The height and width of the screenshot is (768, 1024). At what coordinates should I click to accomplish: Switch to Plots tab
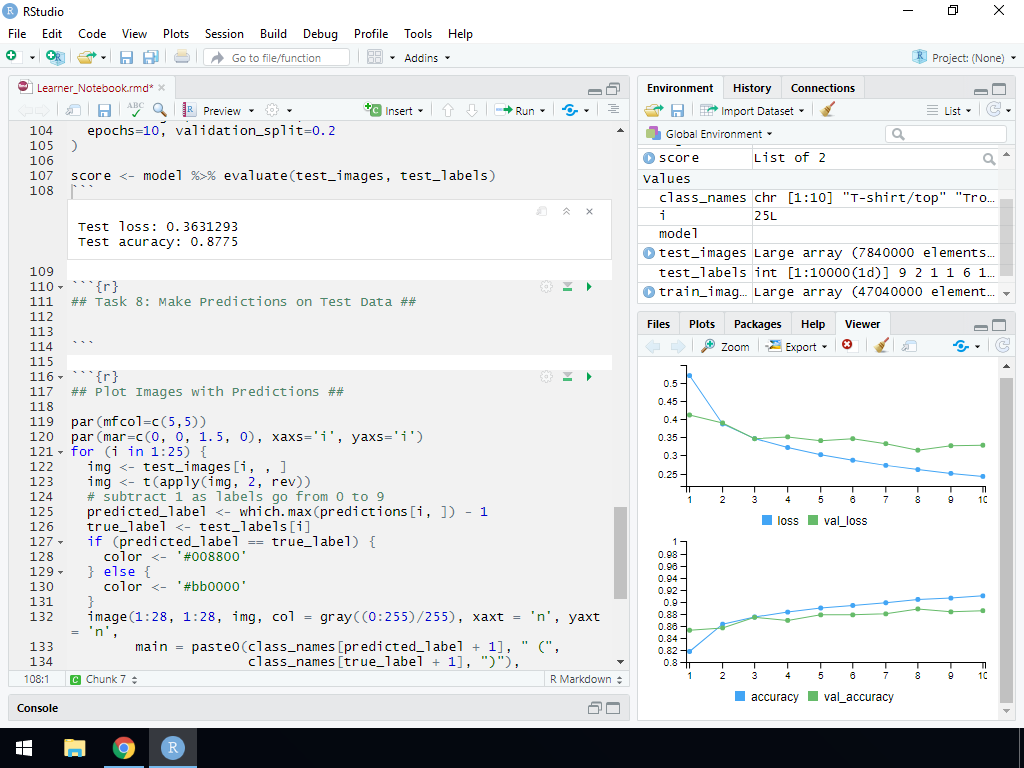click(x=701, y=324)
